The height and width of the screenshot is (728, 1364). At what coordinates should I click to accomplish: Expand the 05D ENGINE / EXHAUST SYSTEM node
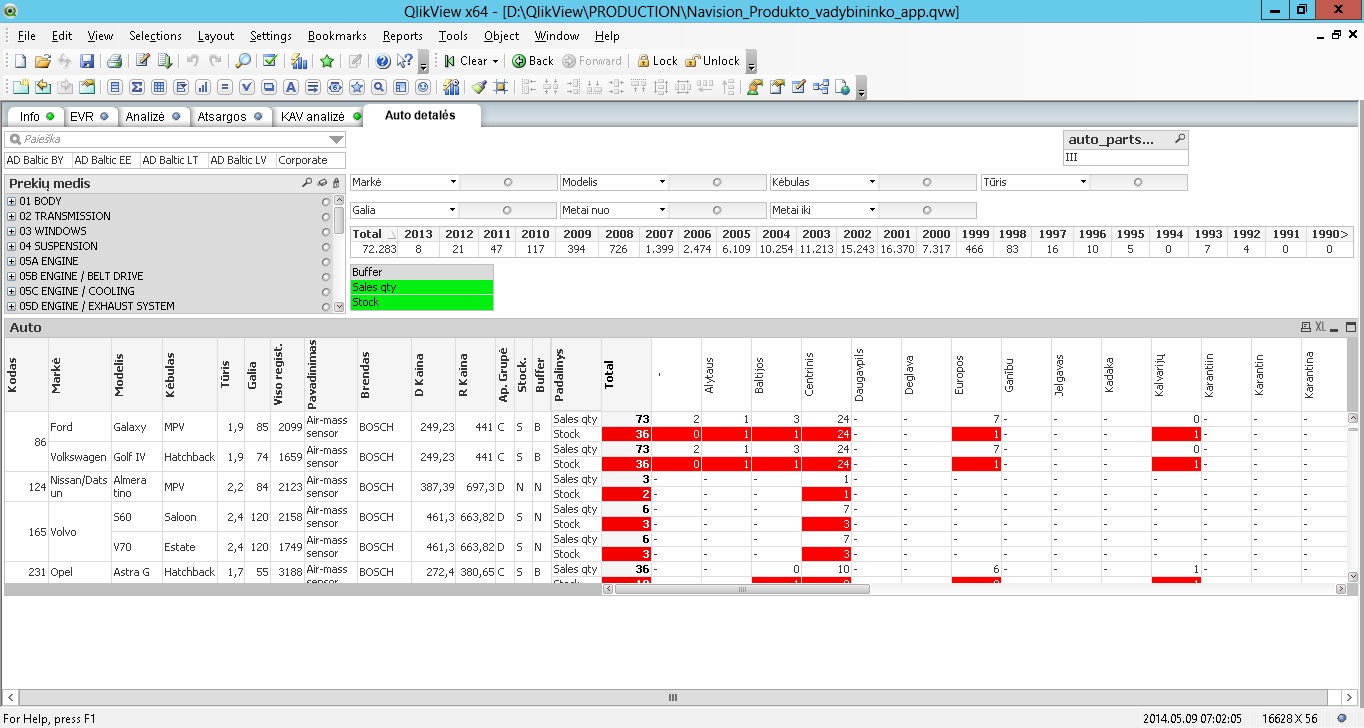(x=12, y=306)
